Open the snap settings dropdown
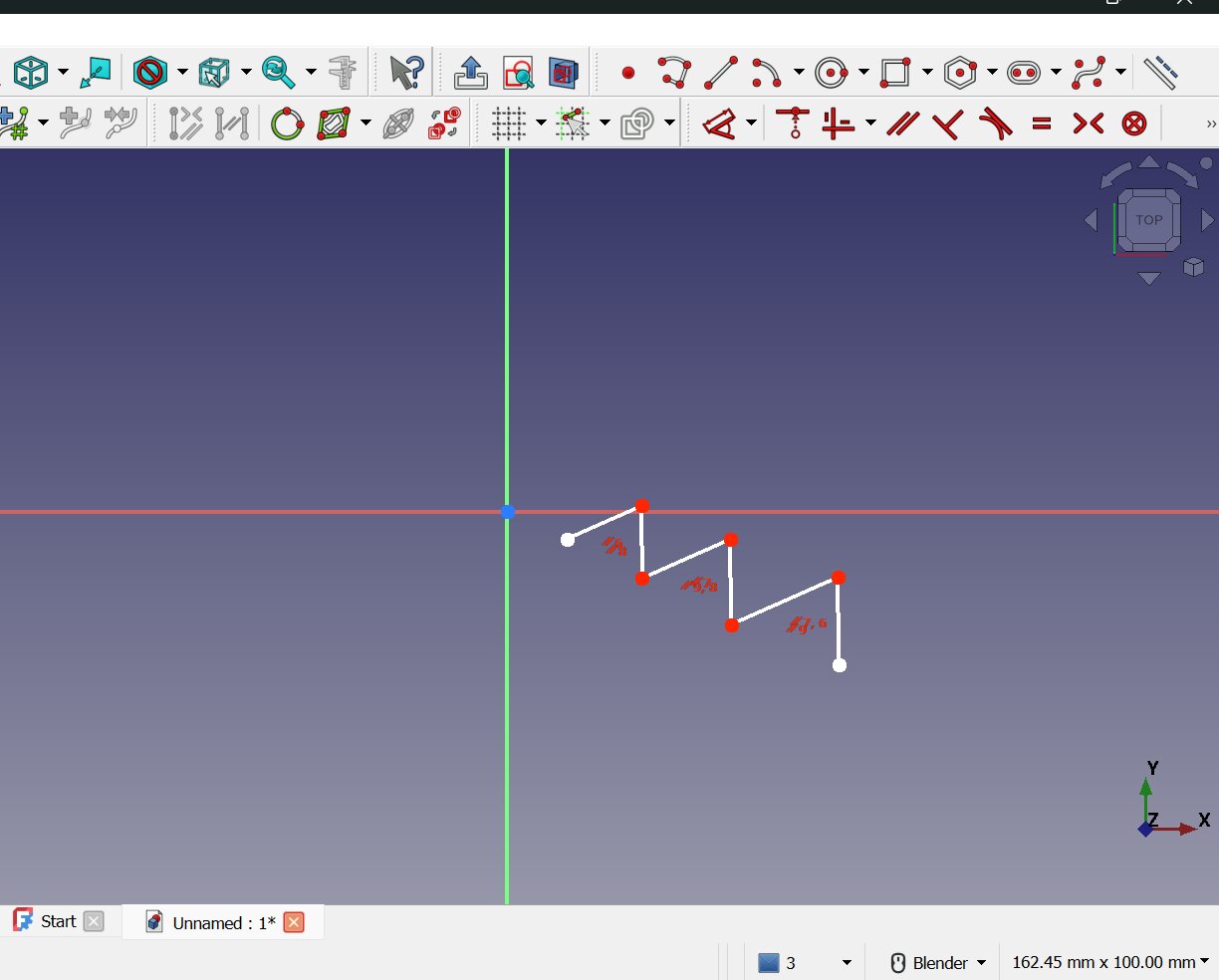The image size is (1219, 980). (x=605, y=123)
